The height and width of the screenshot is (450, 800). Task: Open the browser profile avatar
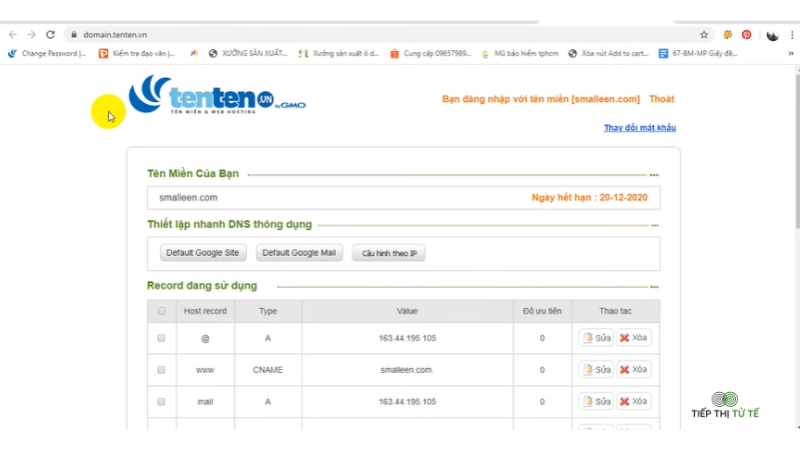click(772, 35)
